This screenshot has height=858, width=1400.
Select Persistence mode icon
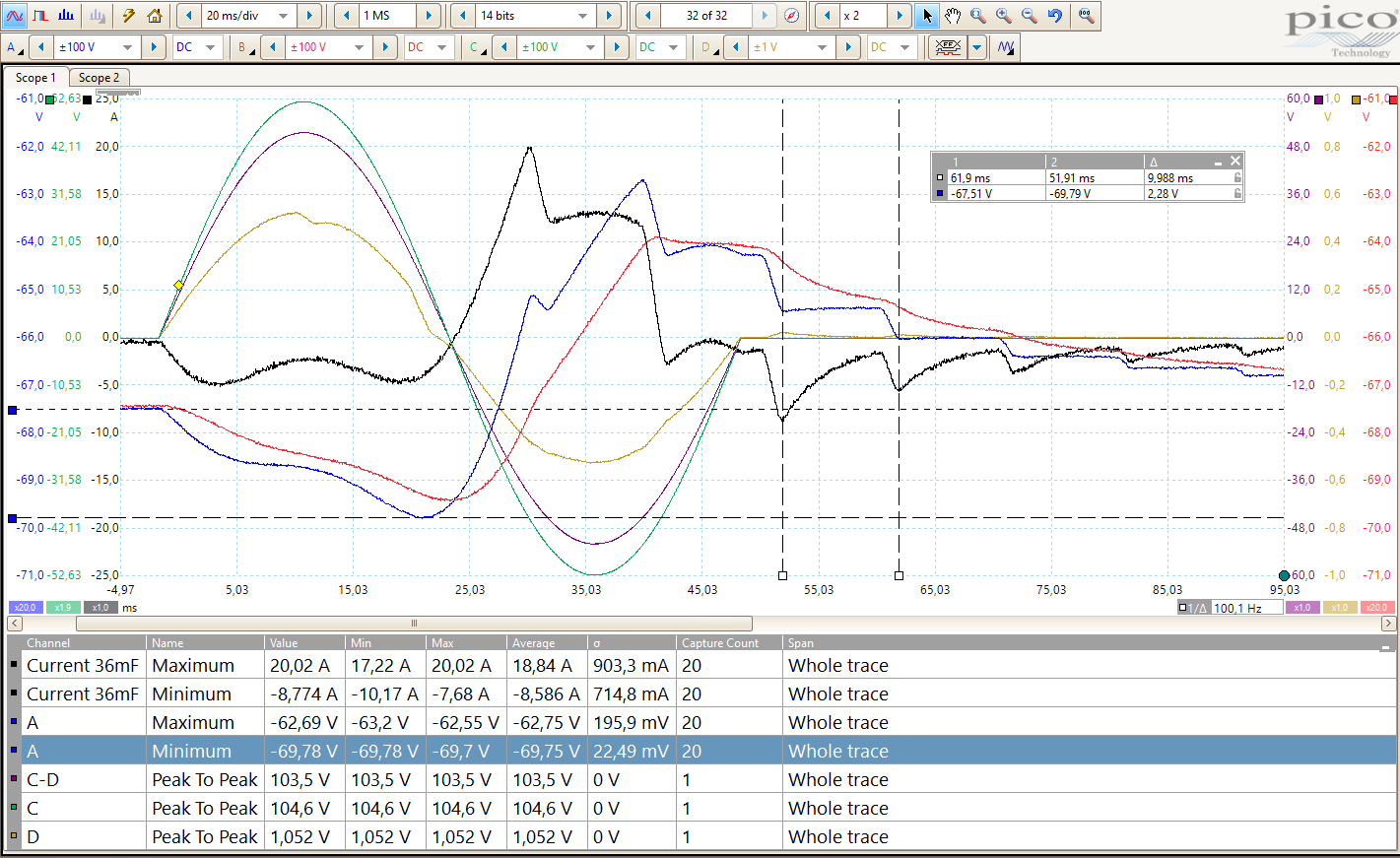(x=40, y=16)
